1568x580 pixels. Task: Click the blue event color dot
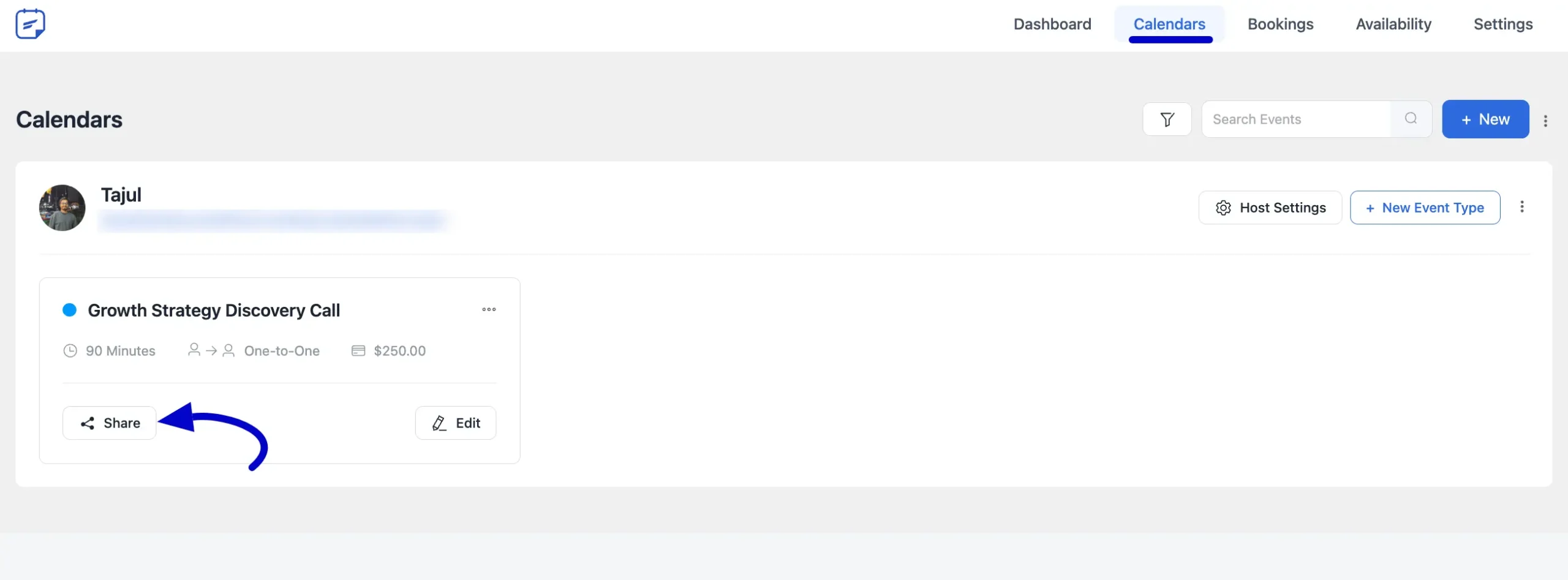(x=70, y=310)
